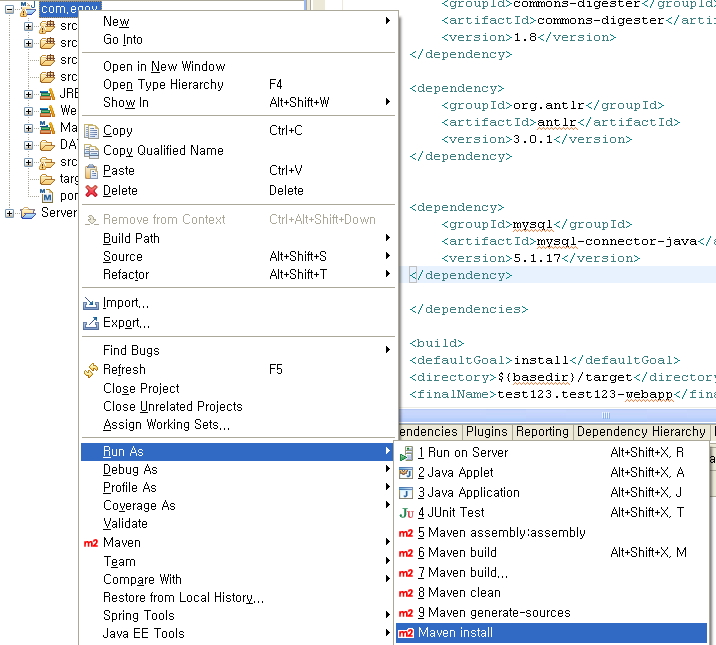The height and width of the screenshot is (645, 716).
Task: Choose Close Project menu entry
Action: point(238,388)
